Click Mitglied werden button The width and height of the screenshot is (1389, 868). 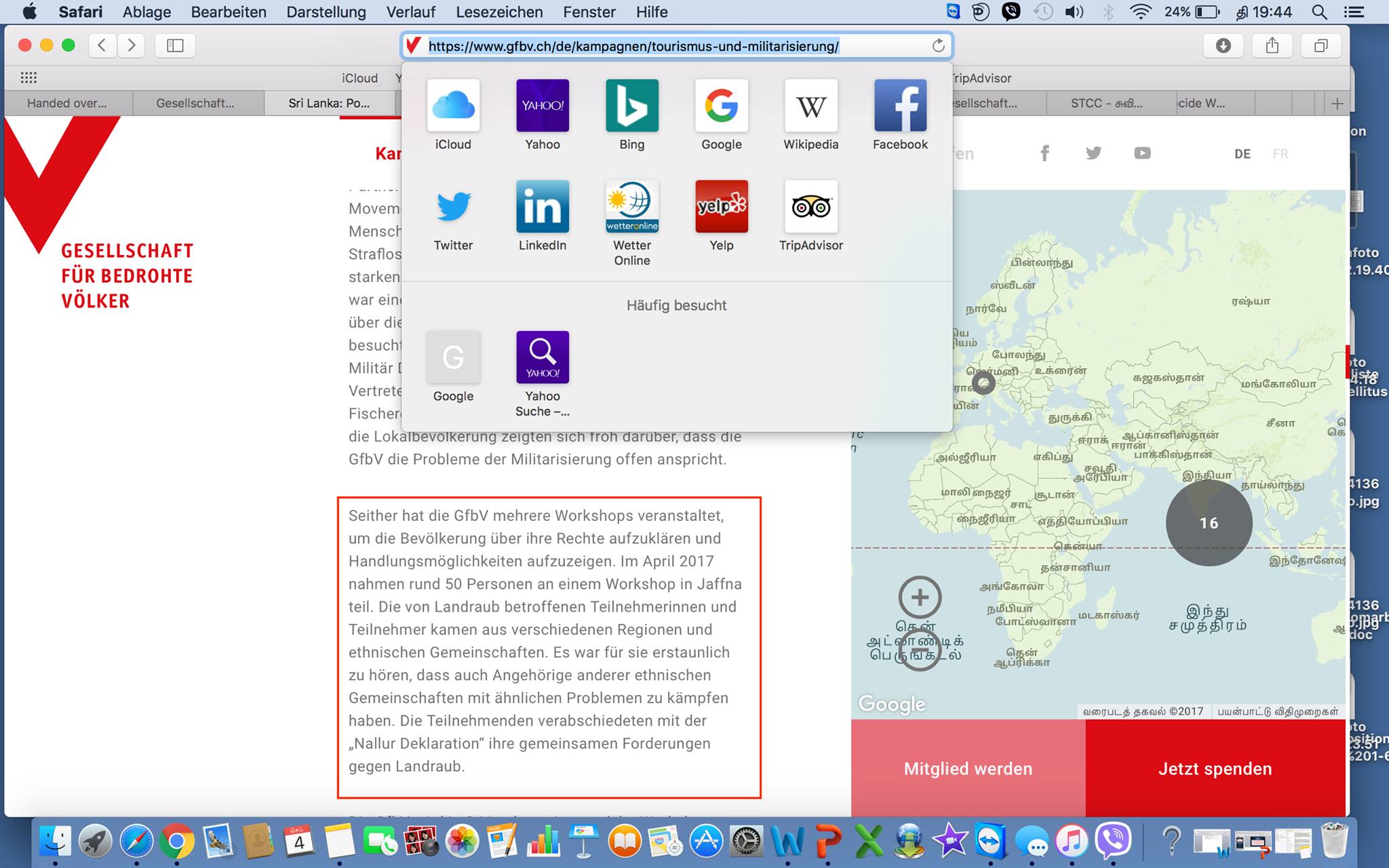[x=969, y=768]
